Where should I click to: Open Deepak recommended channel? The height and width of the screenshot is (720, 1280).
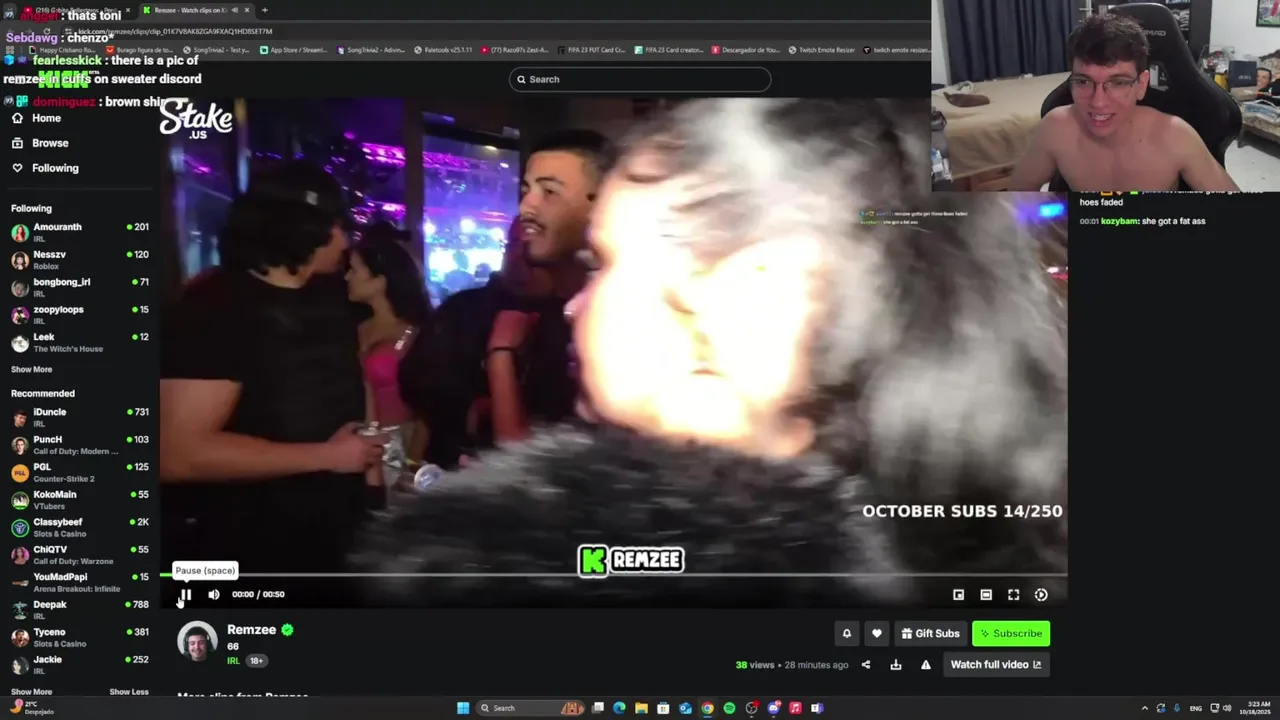(80, 610)
